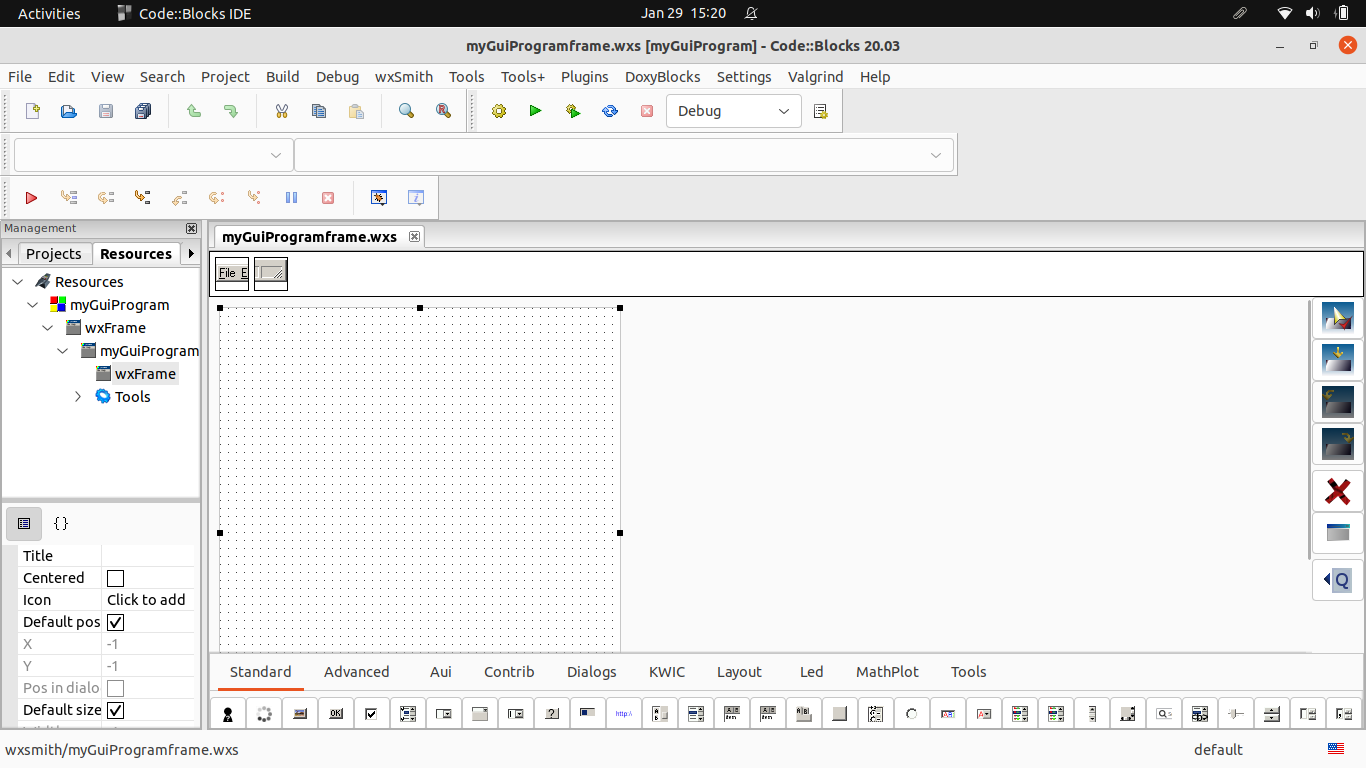
Task: Click the Replace magnifier icon
Action: 443,111
